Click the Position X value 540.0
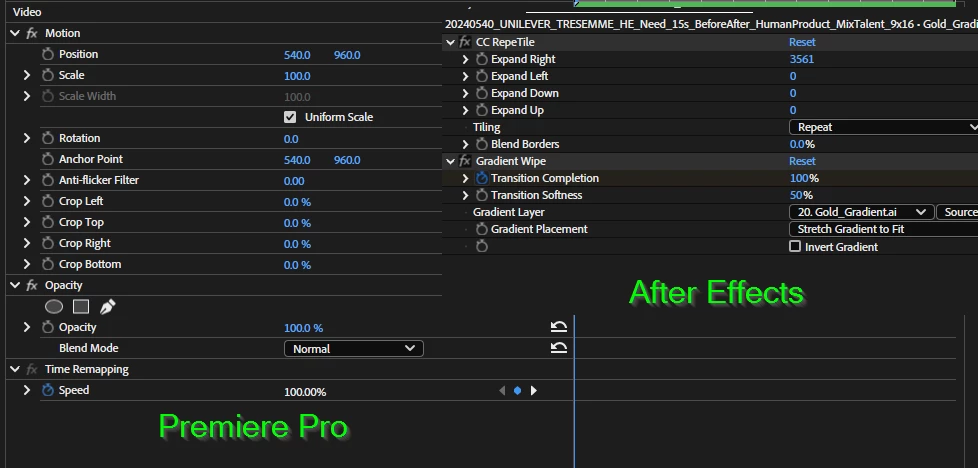This screenshot has height=468, width=978. tap(297, 55)
